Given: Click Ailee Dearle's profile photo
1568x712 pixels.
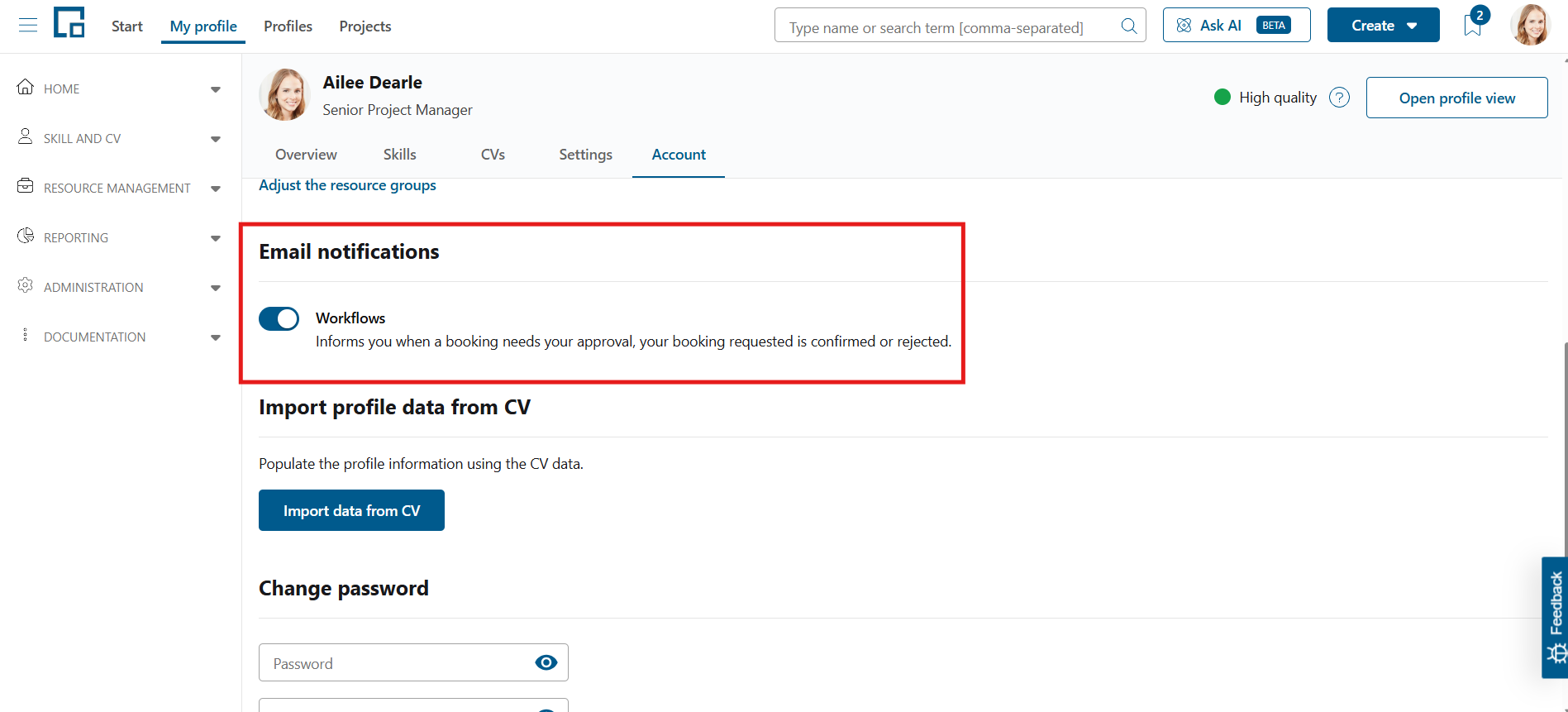Looking at the screenshot, I should point(285,95).
